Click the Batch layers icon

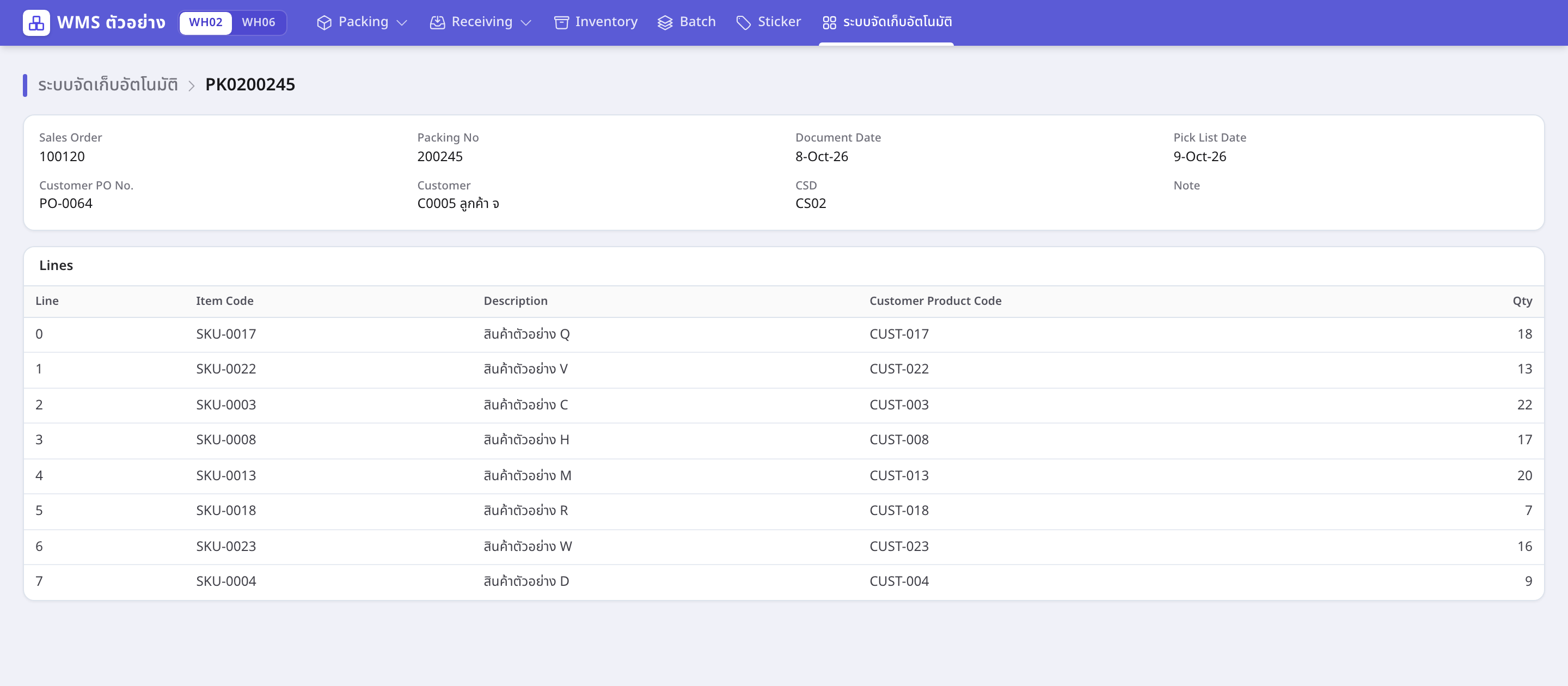[665, 22]
